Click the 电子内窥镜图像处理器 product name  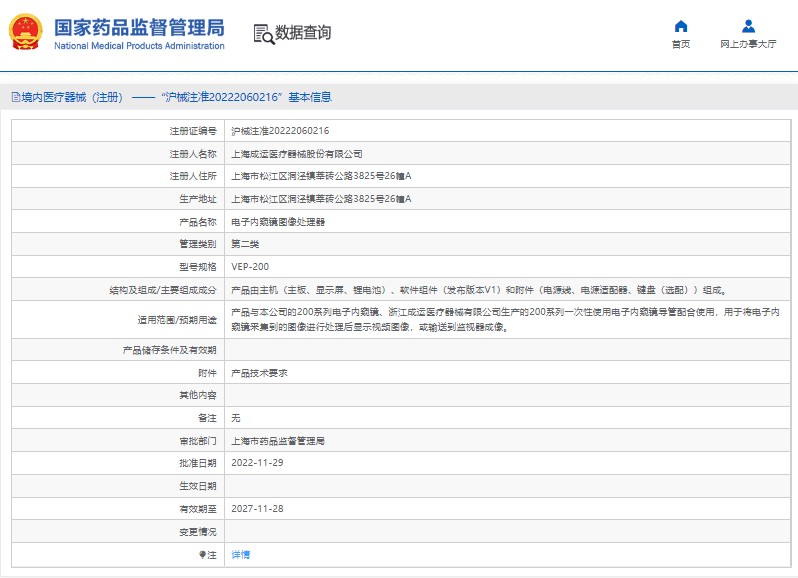point(278,221)
